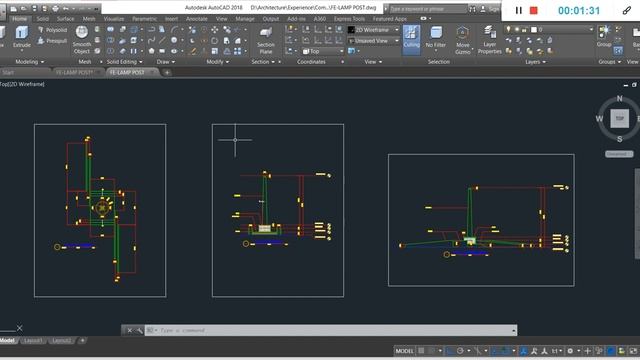Click the visual style black color swatch
This screenshot has height=360, width=640.
(x=351, y=30)
